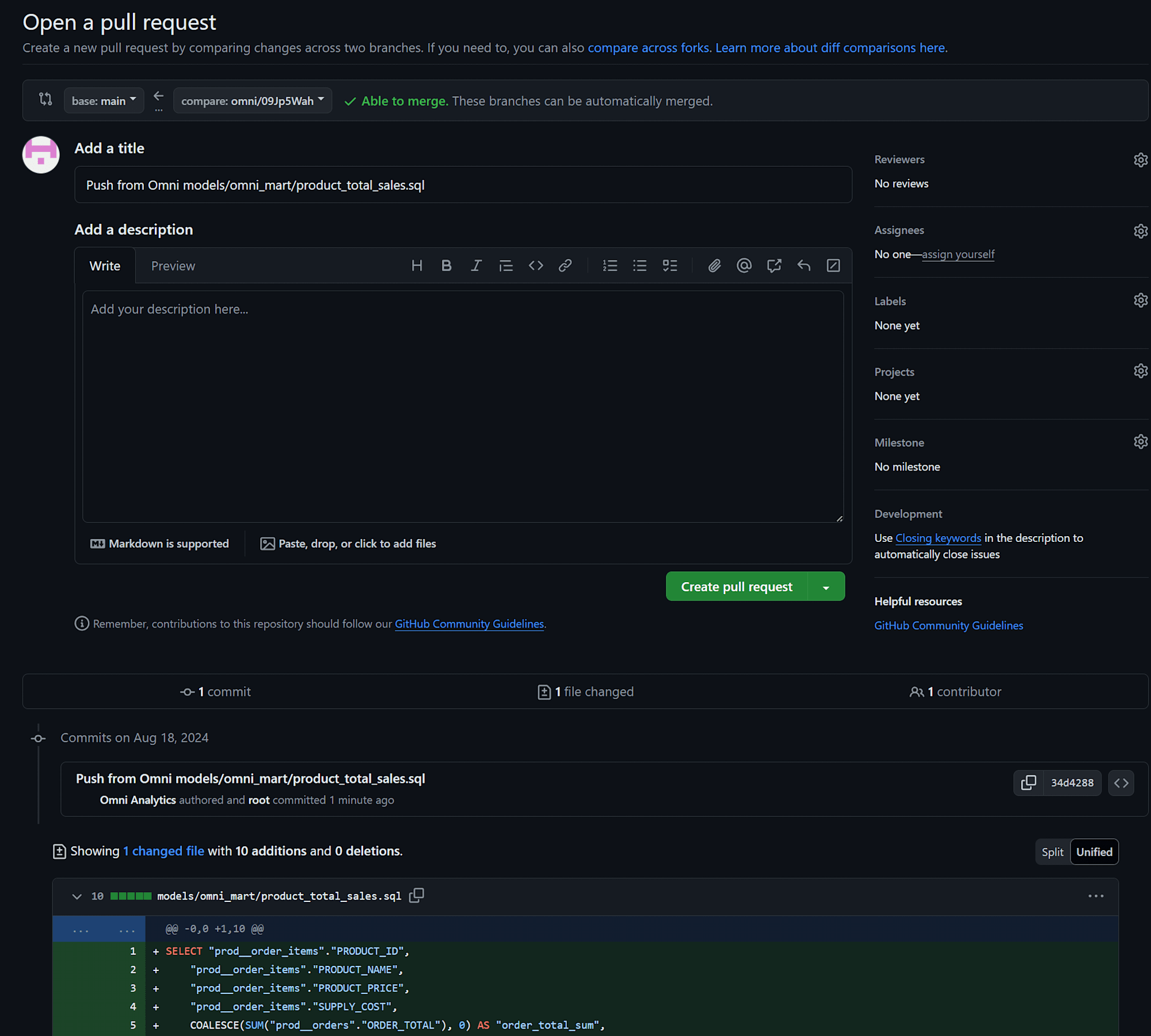Click line number 1 in diff
The width and height of the screenshot is (1151, 1036).
click(133, 951)
